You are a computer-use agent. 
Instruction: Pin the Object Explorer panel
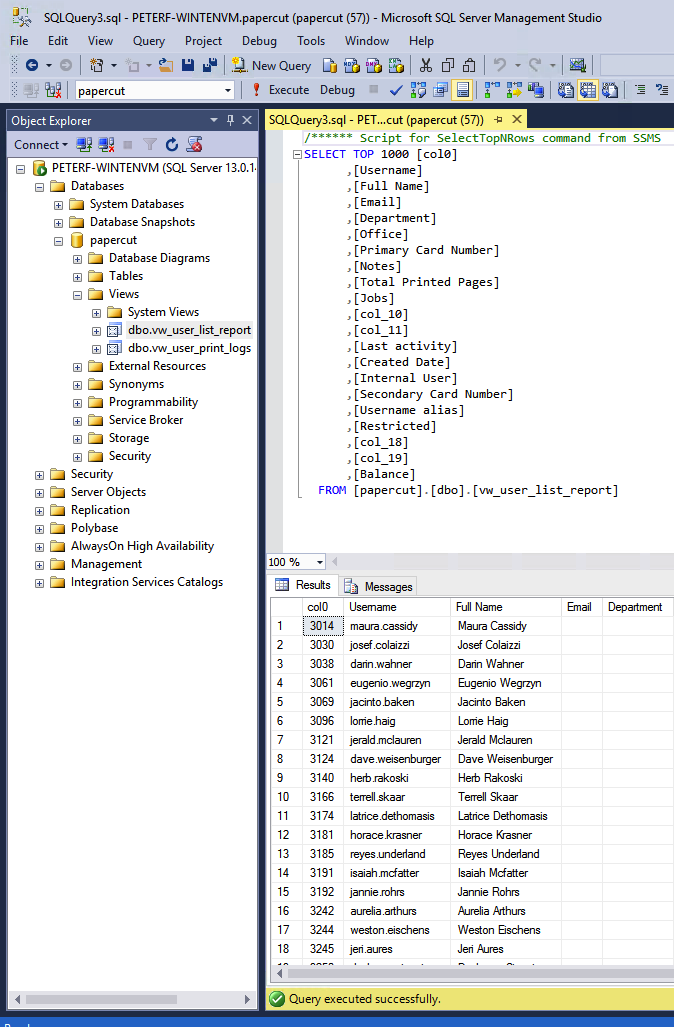coord(230,120)
